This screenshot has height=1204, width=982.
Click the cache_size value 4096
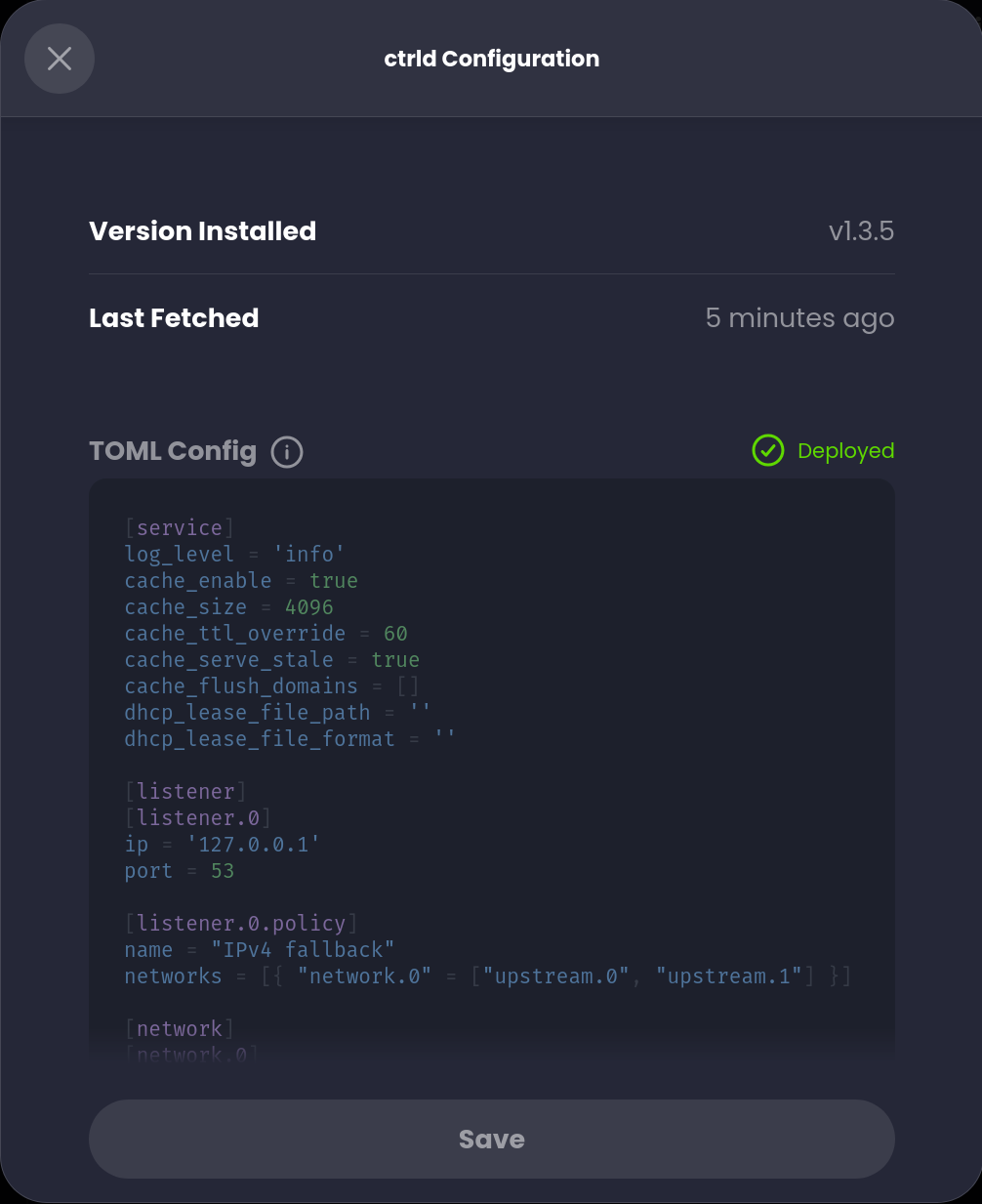coord(309,607)
